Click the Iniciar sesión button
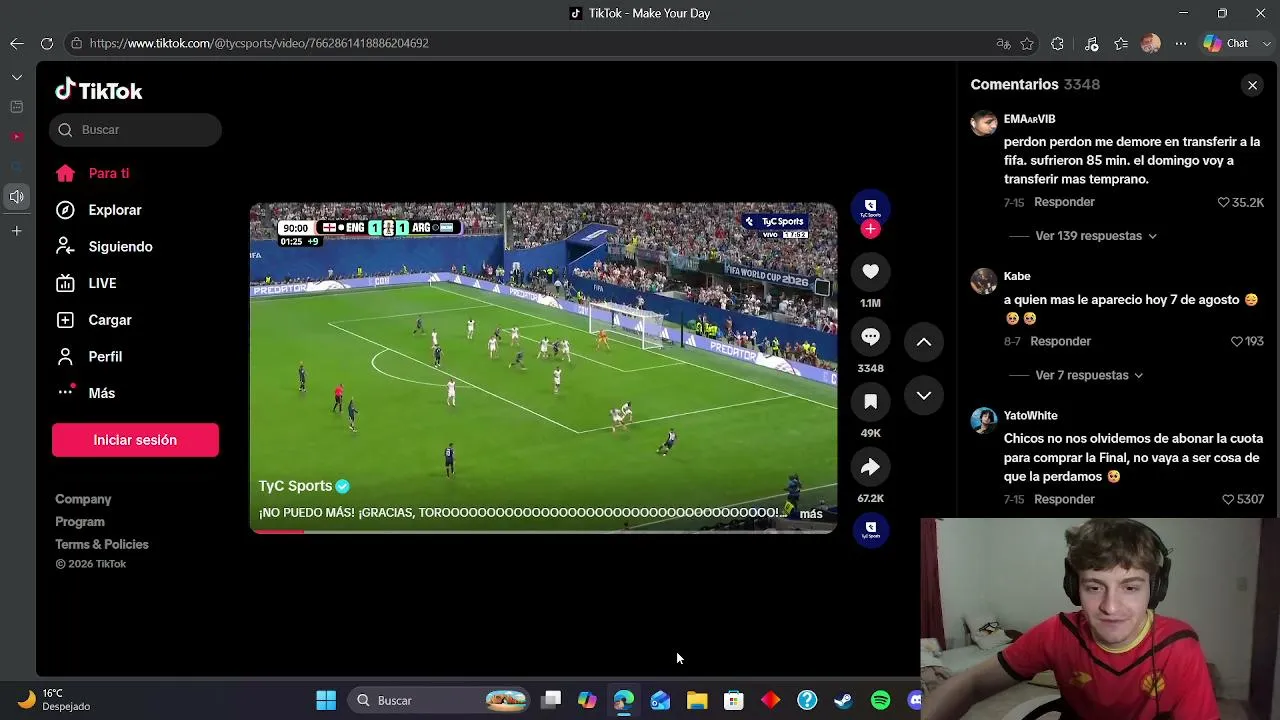The height and width of the screenshot is (720, 1280). (x=135, y=440)
